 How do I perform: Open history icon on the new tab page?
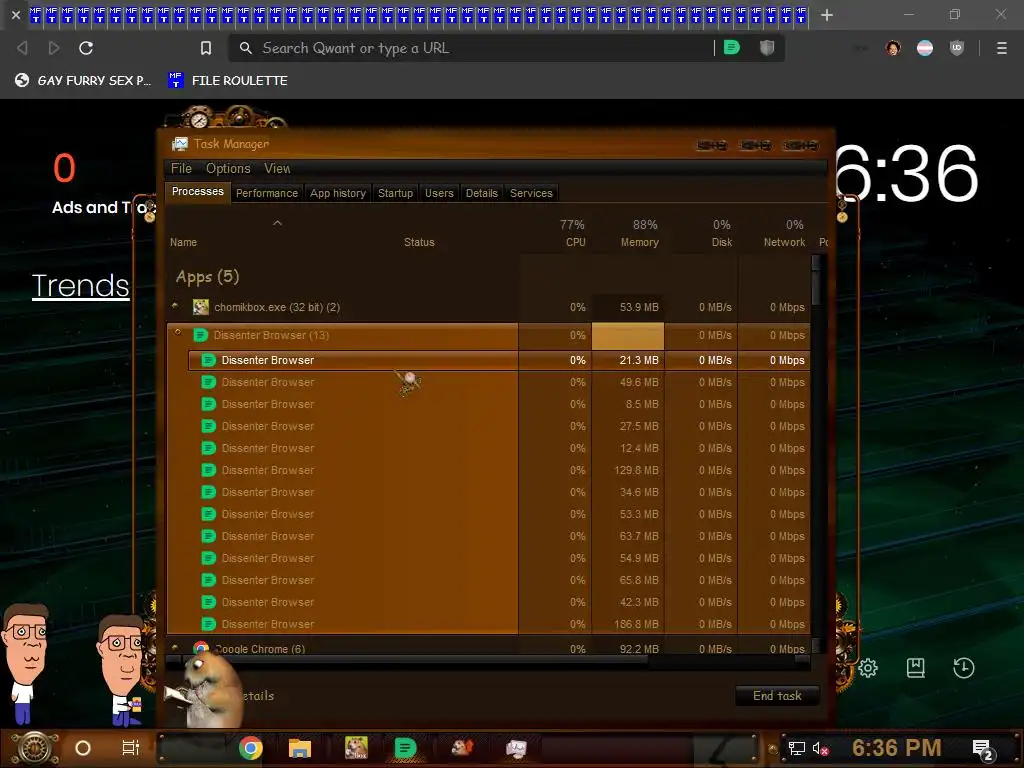[x=964, y=667]
